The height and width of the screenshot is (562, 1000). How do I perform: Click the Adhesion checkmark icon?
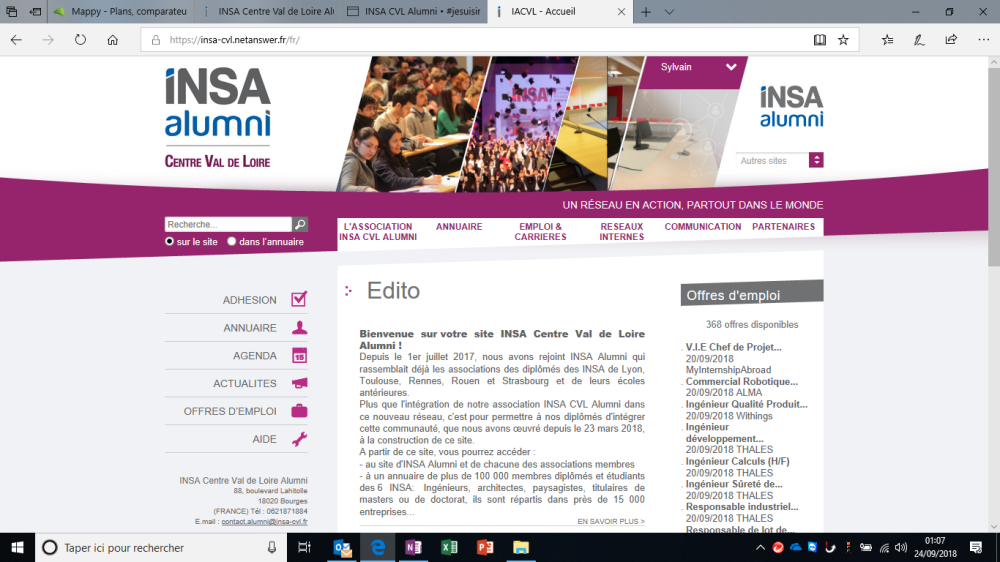click(299, 299)
